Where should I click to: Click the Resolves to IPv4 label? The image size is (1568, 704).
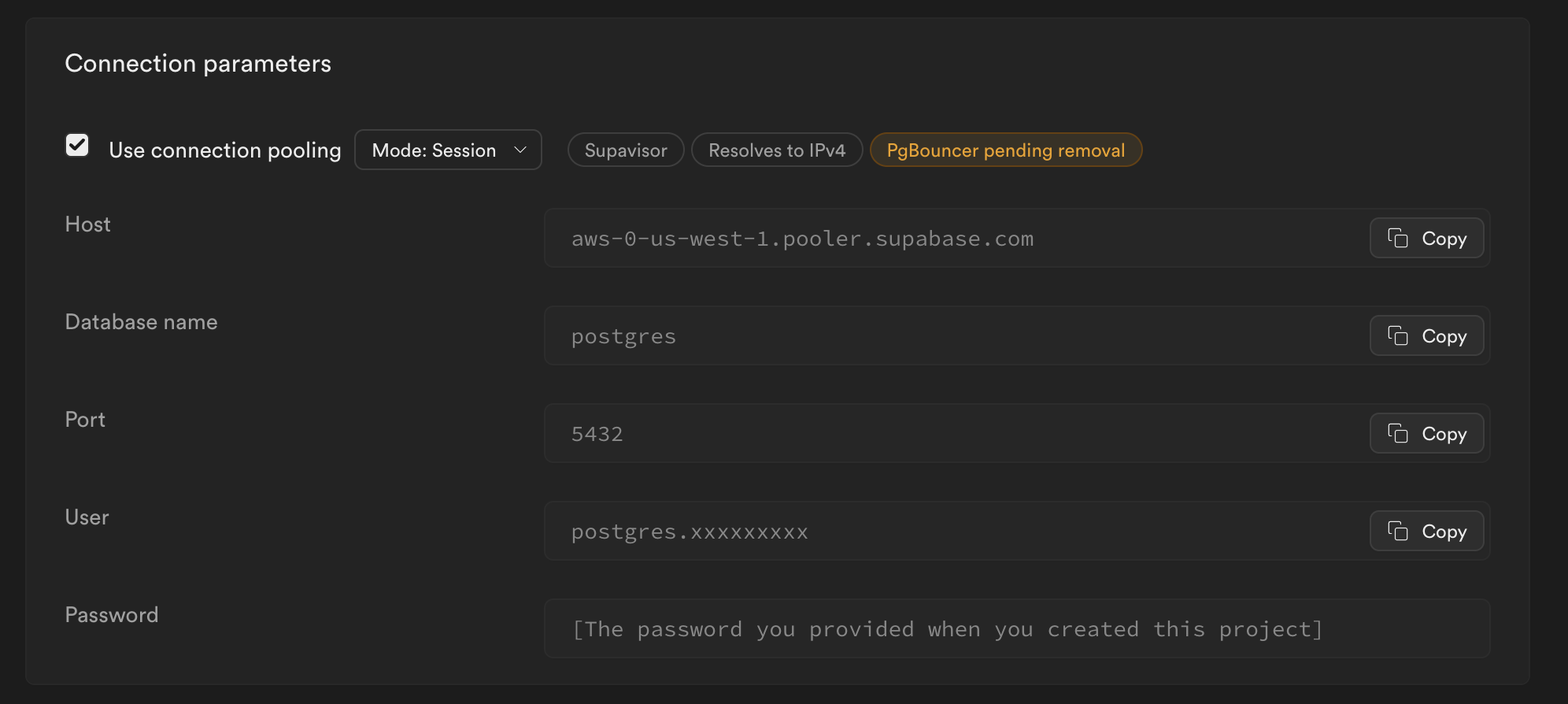(x=776, y=150)
